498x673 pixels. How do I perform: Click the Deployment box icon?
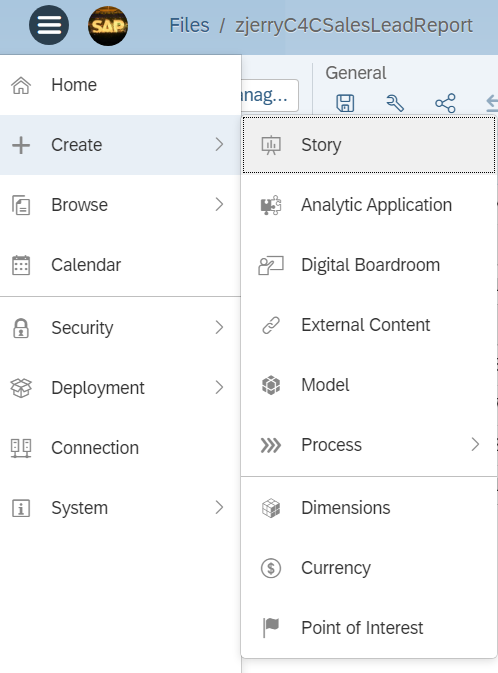21,388
